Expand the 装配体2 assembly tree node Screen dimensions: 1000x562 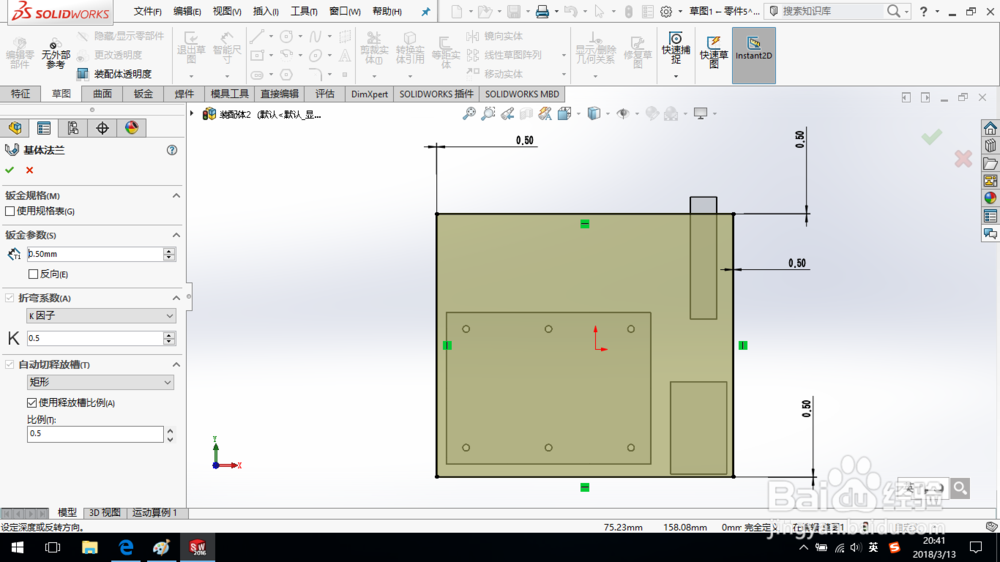[x=191, y=114]
